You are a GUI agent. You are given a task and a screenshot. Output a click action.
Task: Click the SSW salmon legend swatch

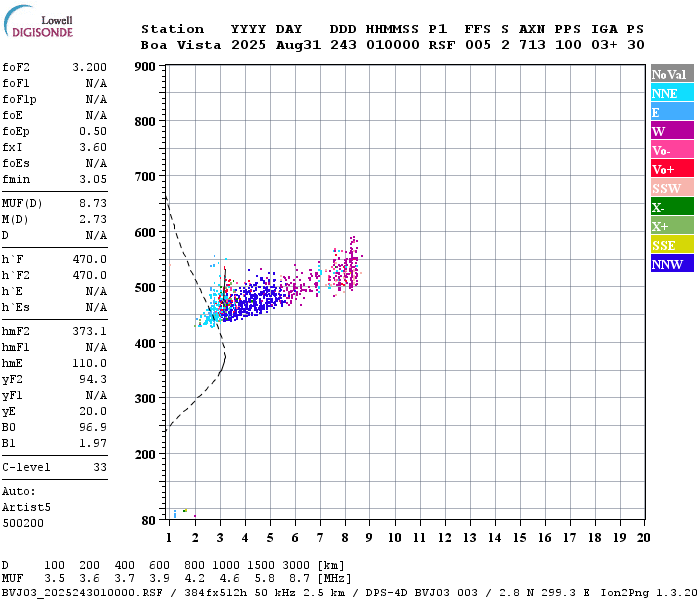(x=672, y=188)
